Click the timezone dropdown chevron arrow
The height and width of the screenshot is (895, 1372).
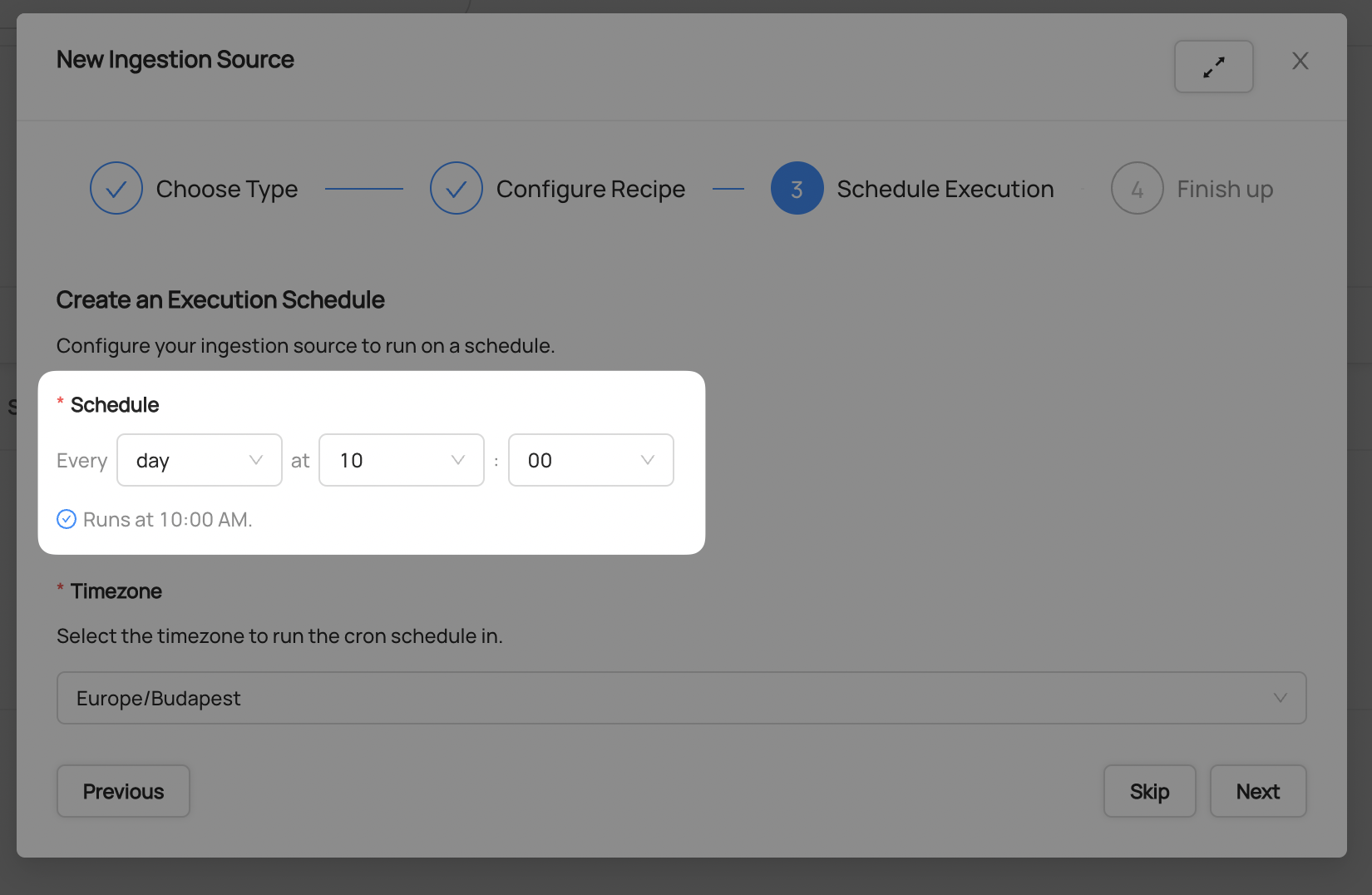[1281, 698]
